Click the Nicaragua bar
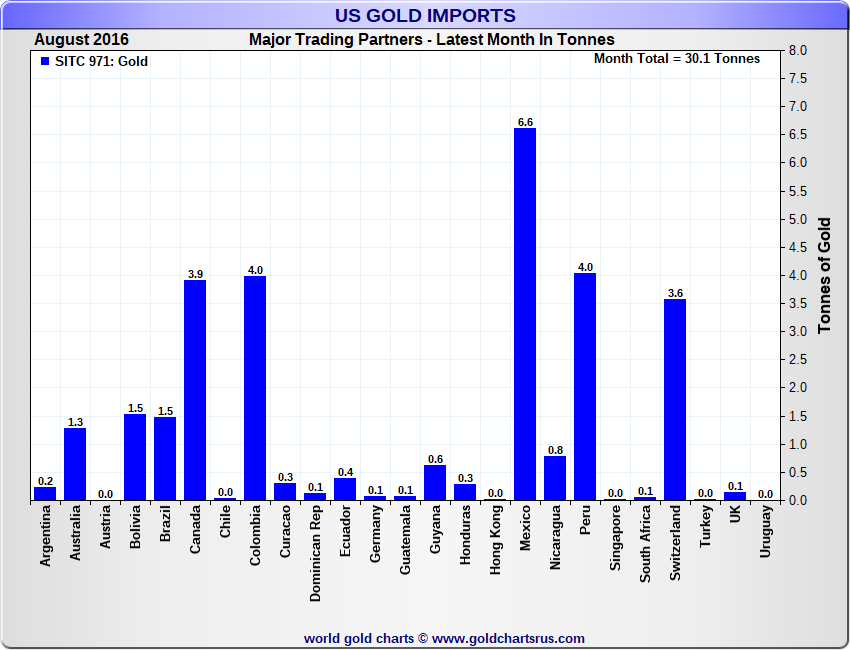 (555, 478)
